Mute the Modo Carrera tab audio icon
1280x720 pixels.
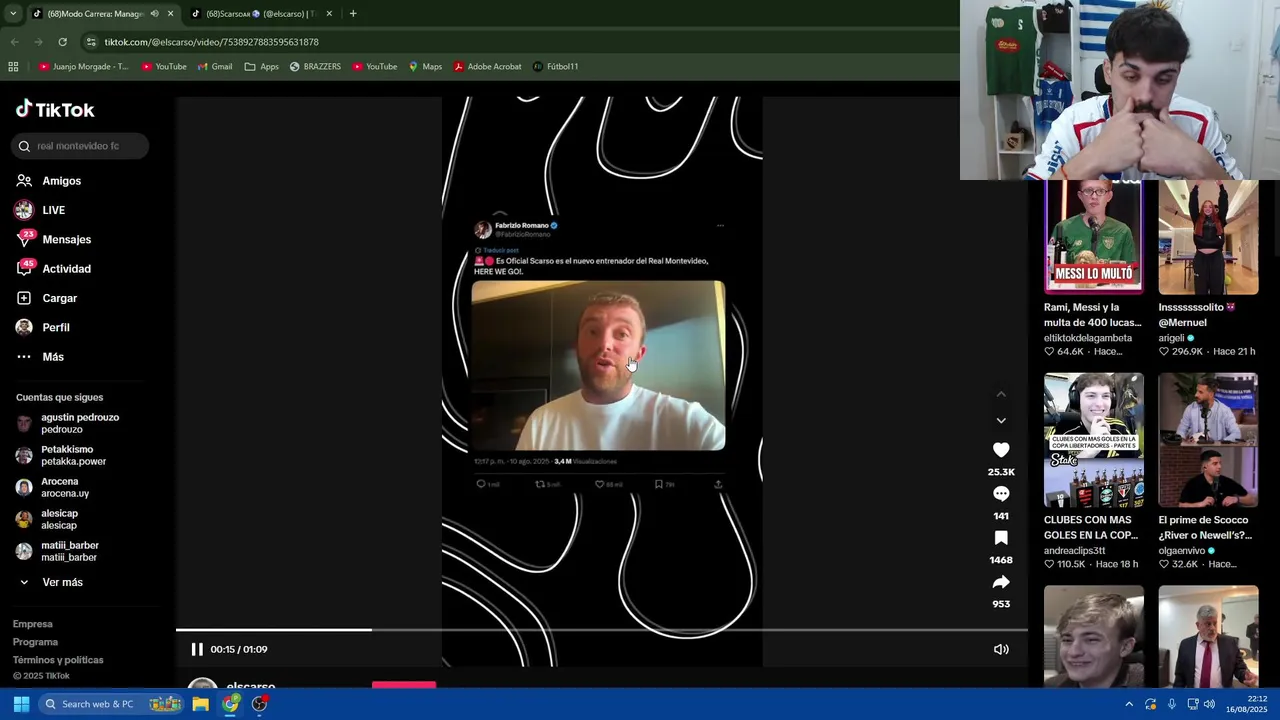pyautogui.click(x=154, y=14)
